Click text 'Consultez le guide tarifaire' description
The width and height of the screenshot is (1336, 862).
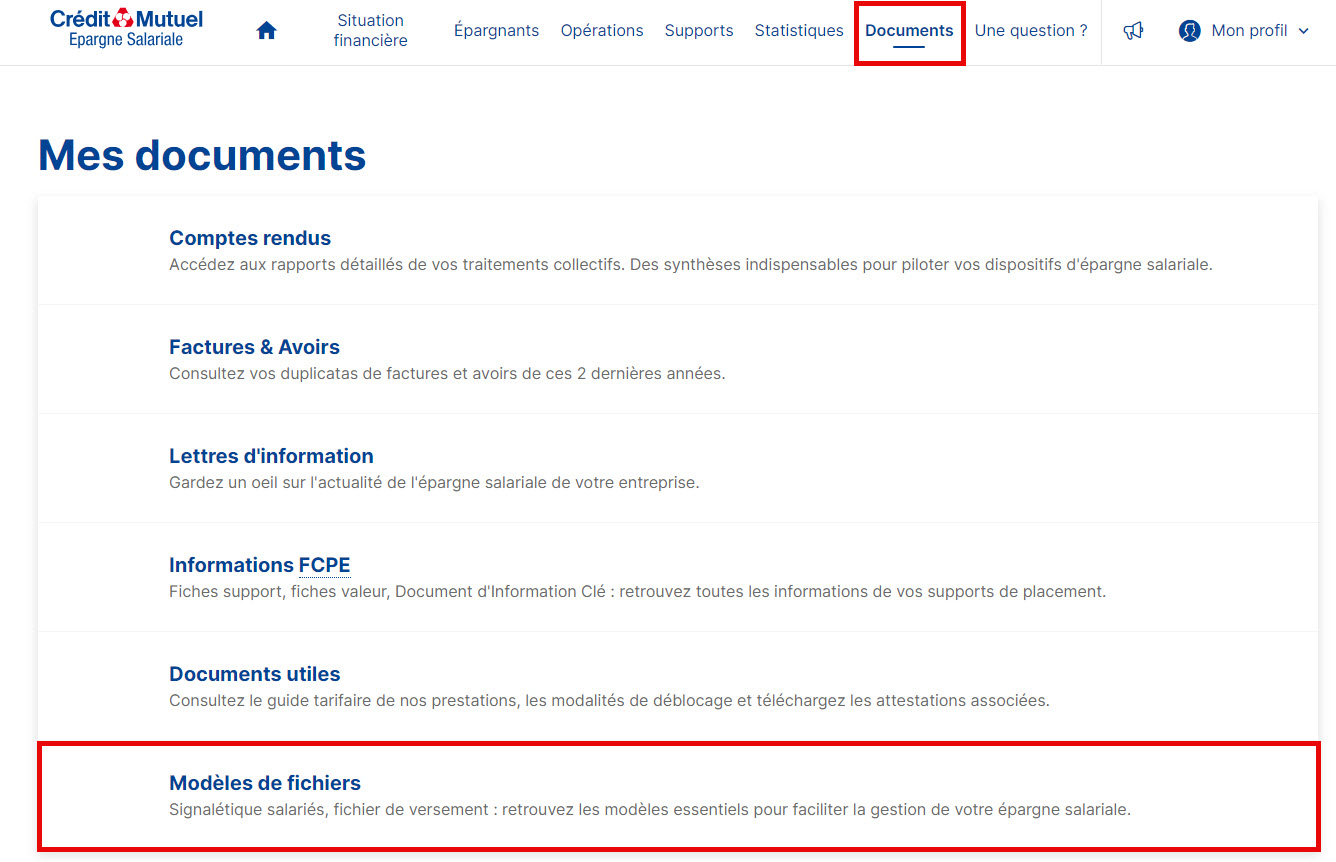pos(609,701)
